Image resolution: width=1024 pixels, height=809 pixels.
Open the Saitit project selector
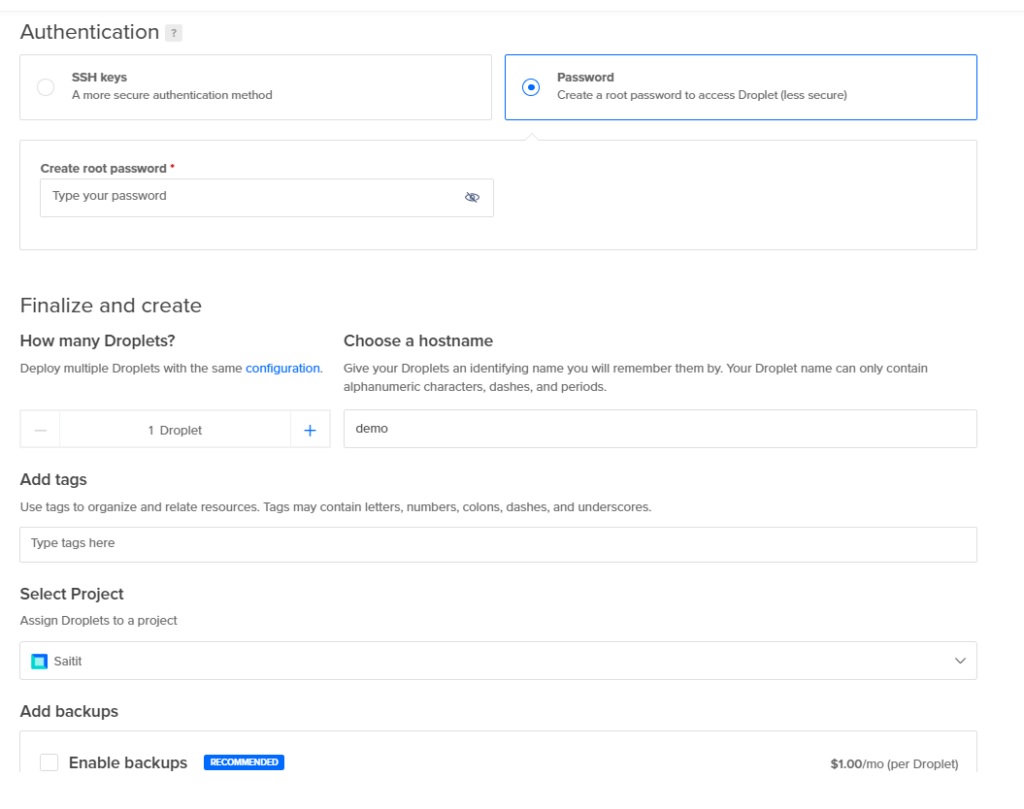click(498, 661)
